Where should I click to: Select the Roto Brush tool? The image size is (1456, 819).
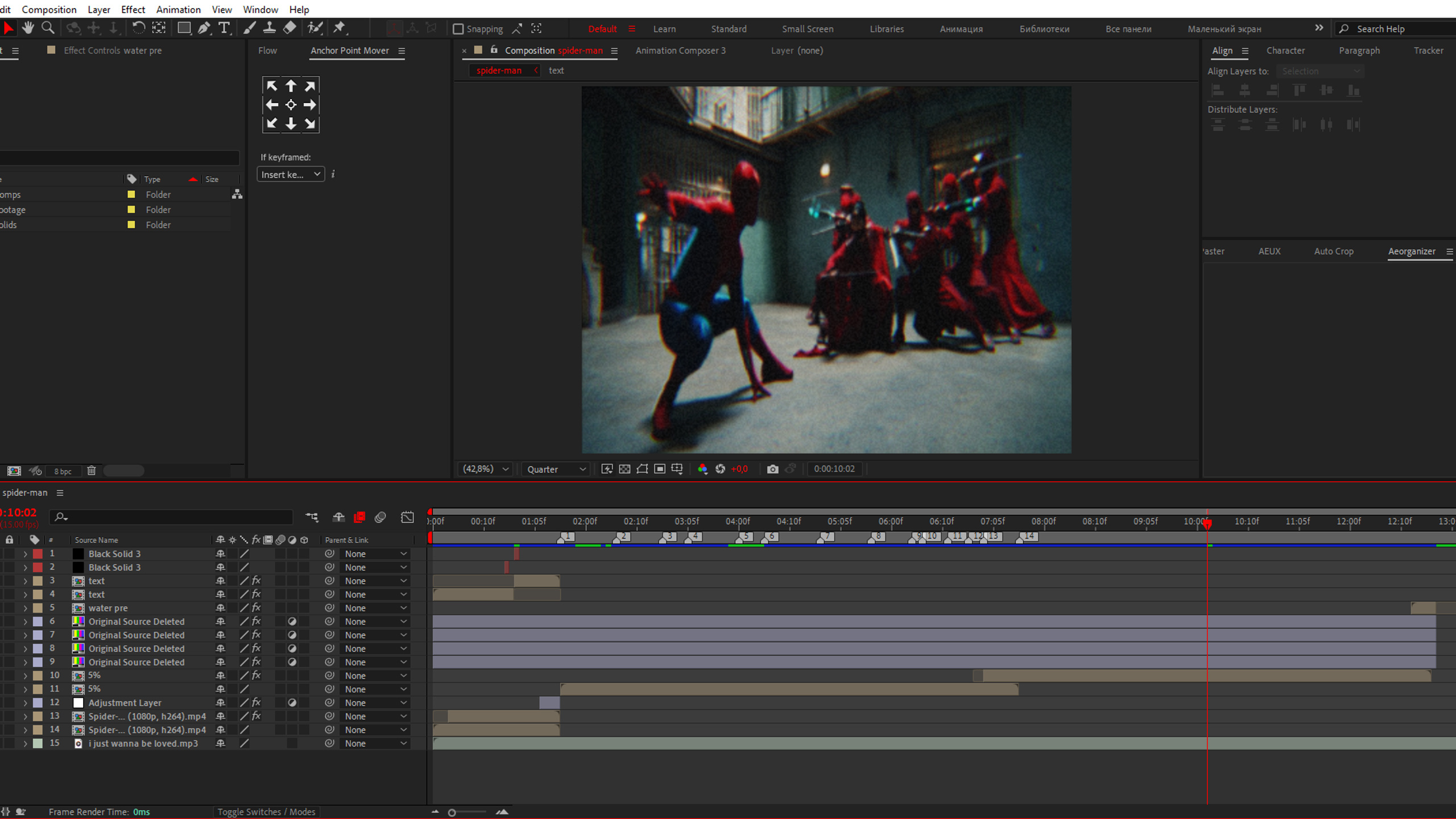click(x=315, y=27)
